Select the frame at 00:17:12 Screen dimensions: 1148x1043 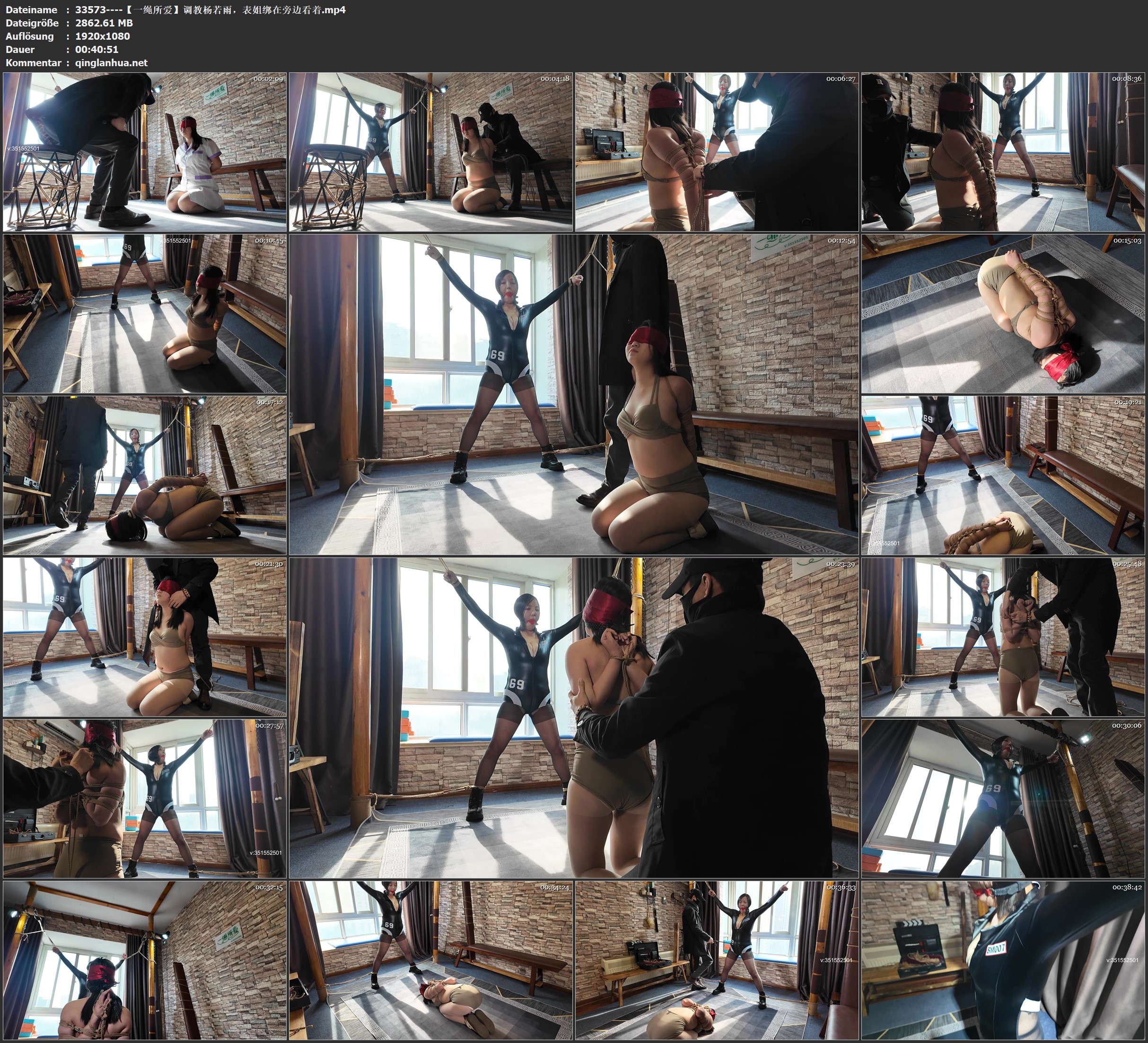pos(145,475)
